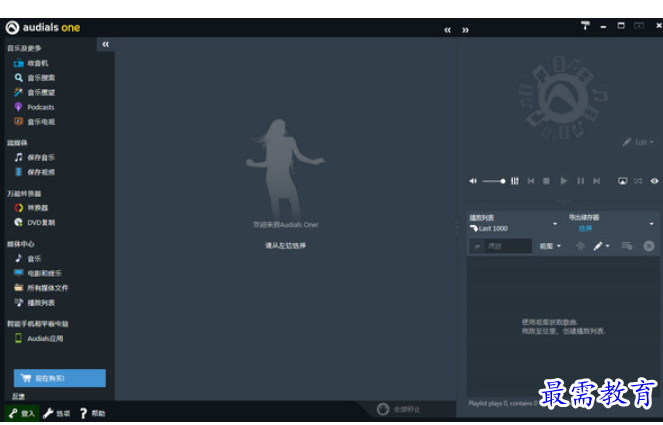The width and height of the screenshot is (663, 425).
Task: Click the title bar right double-arrow
Action: coord(465,30)
